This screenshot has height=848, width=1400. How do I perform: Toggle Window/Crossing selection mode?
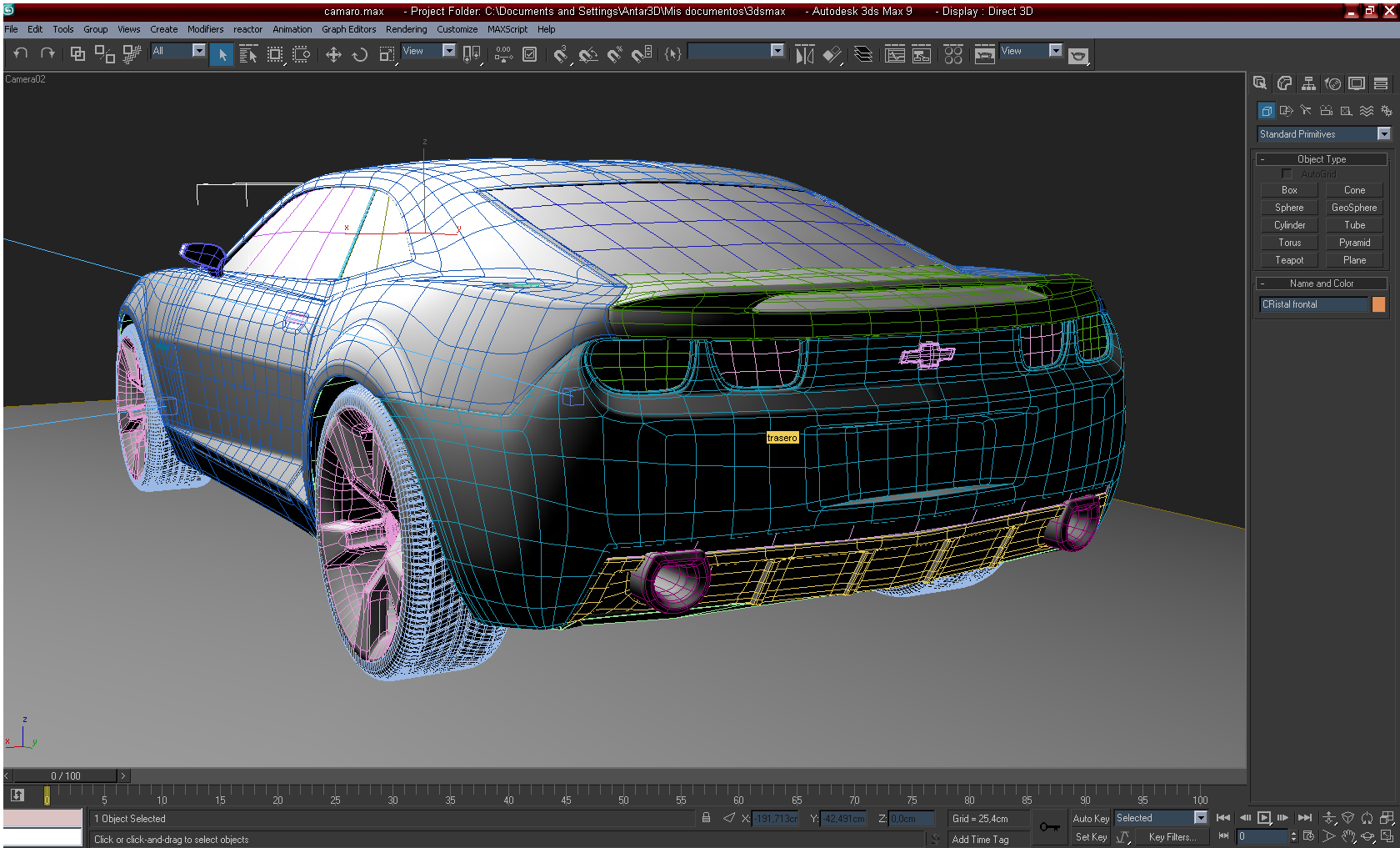point(302,54)
